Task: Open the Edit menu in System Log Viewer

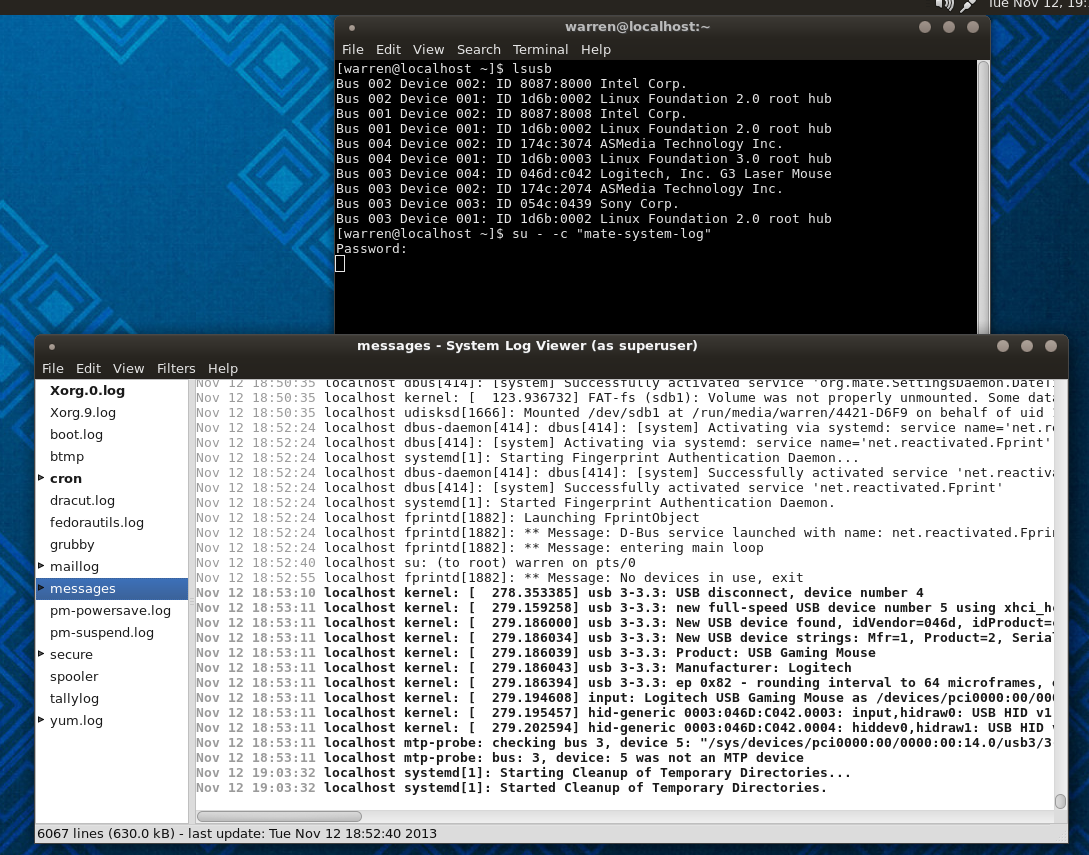Action: coord(88,368)
